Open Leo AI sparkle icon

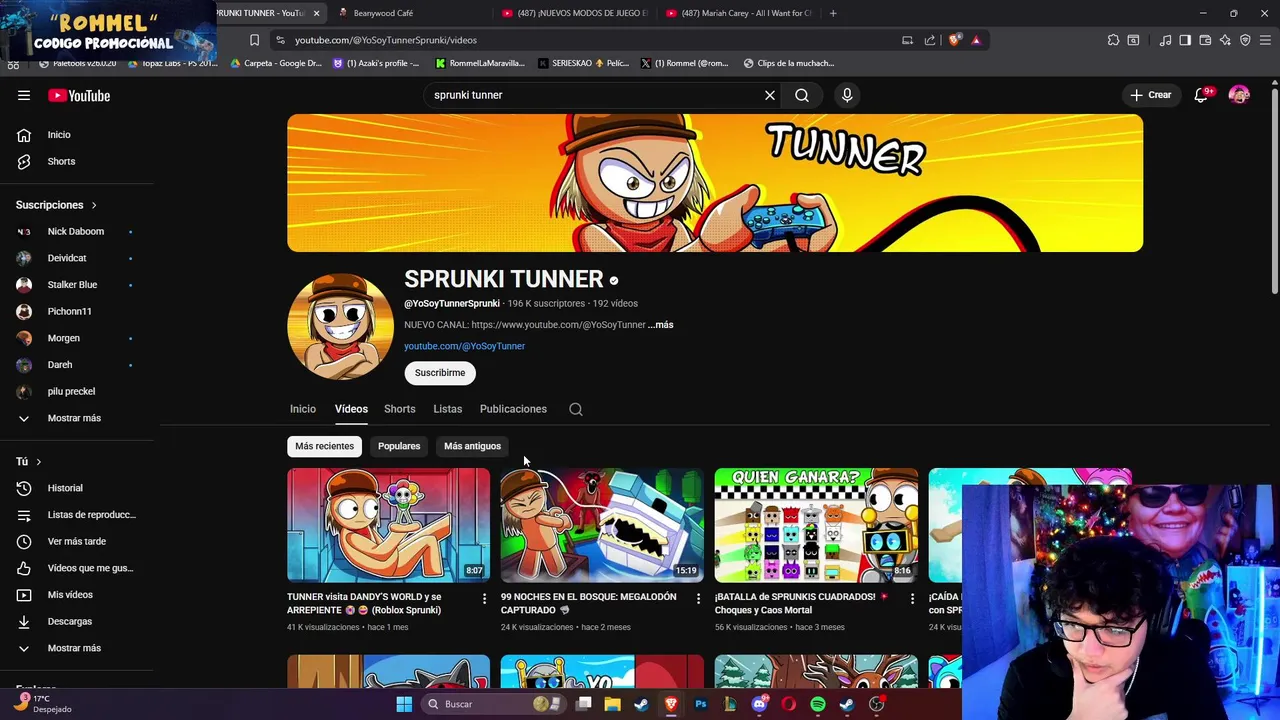1225,40
